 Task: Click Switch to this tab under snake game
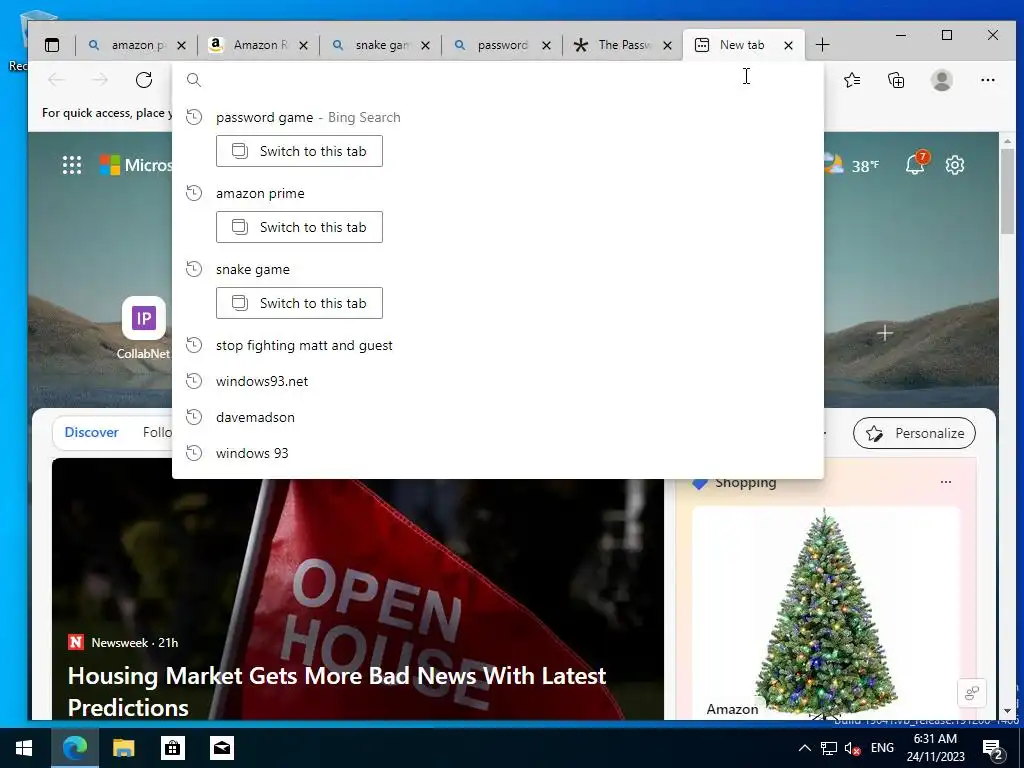299,303
